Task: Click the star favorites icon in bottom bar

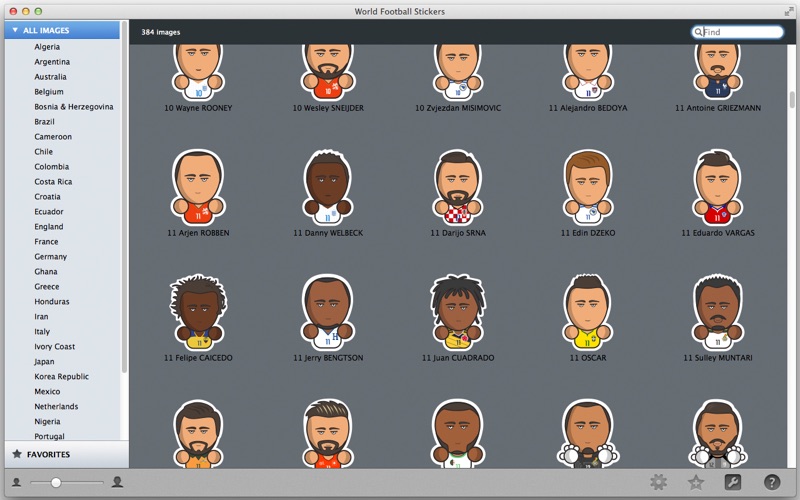Action: click(695, 482)
